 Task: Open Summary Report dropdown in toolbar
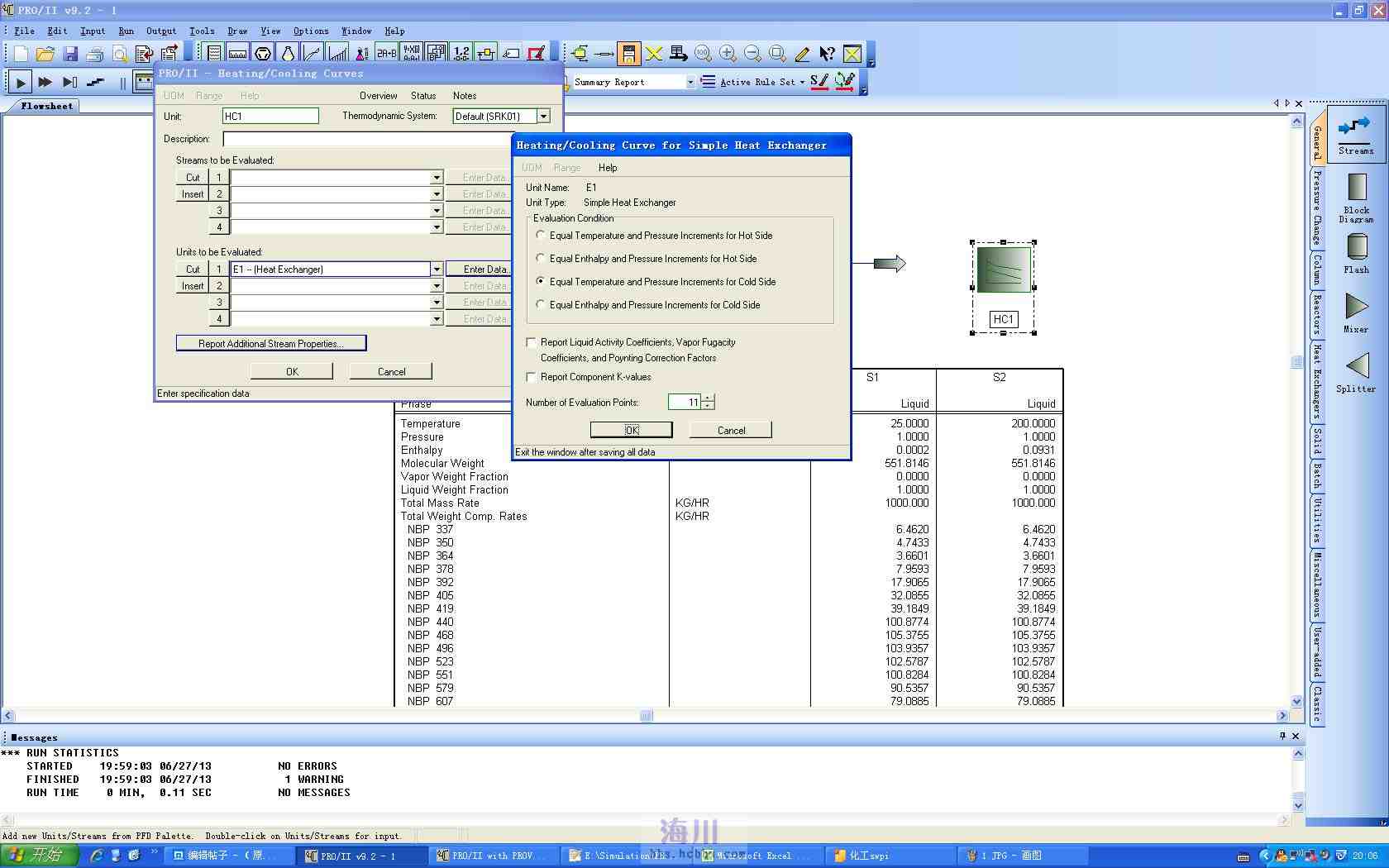690,82
